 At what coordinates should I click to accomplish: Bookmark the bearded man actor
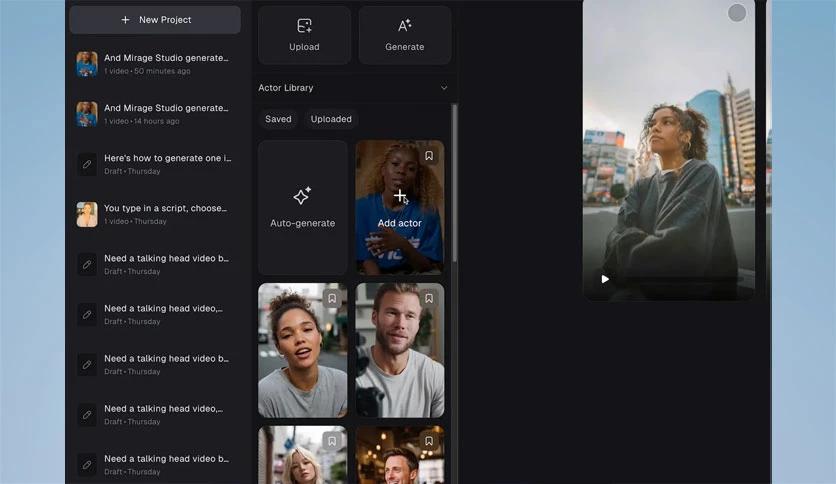(429, 299)
